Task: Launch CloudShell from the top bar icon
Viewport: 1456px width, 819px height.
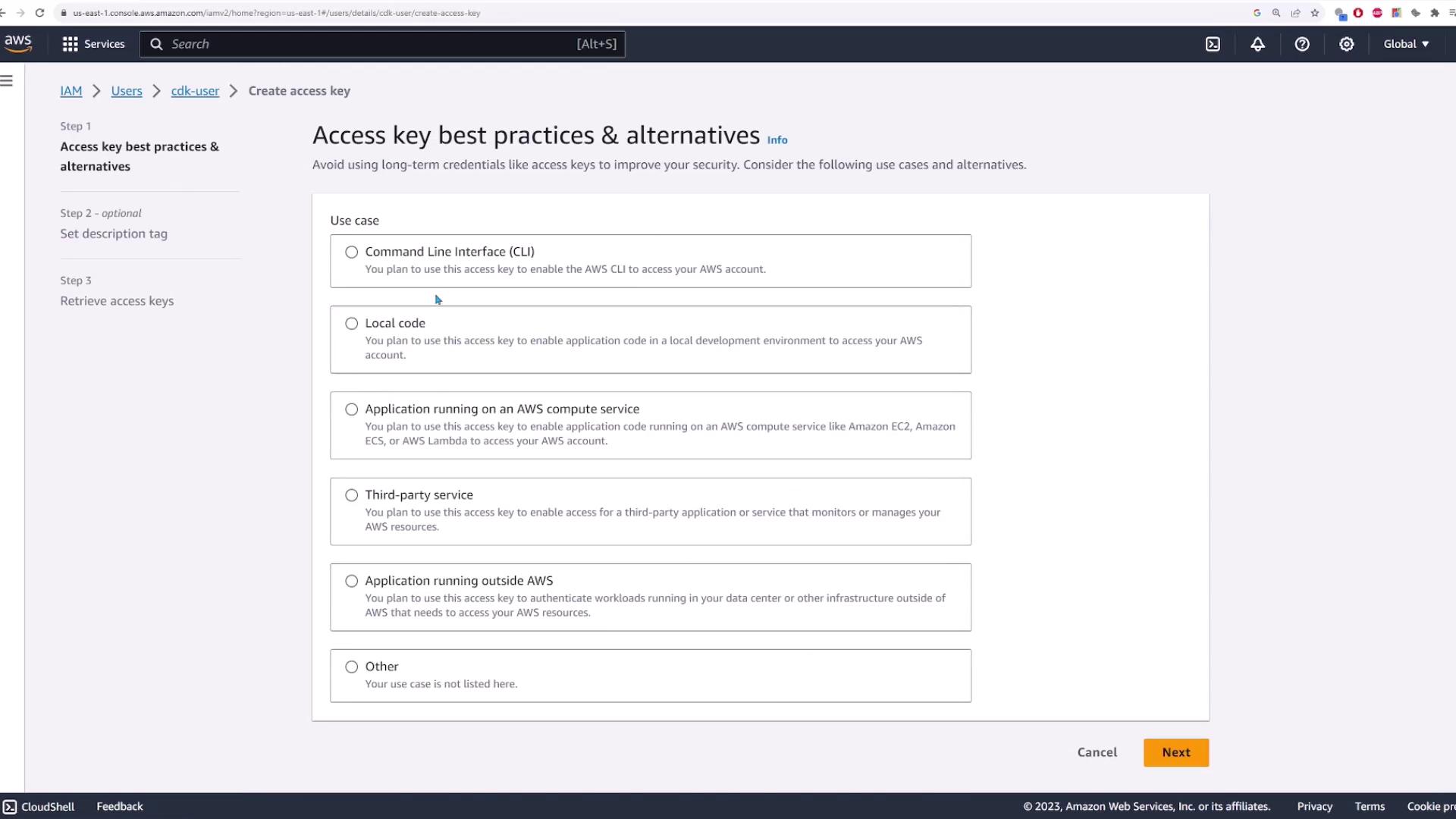Action: (x=1213, y=44)
